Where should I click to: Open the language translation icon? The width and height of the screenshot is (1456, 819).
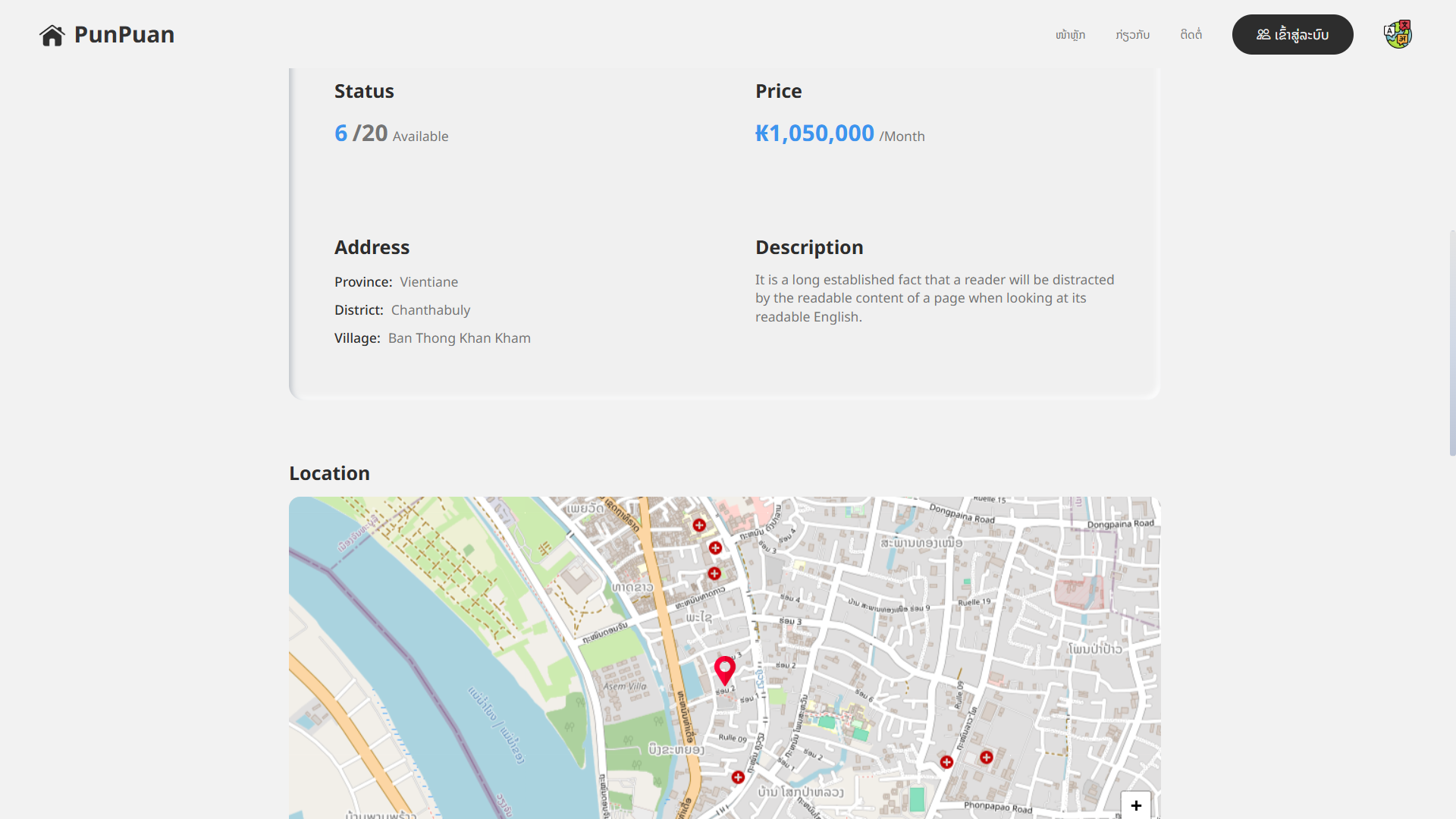click(x=1398, y=35)
